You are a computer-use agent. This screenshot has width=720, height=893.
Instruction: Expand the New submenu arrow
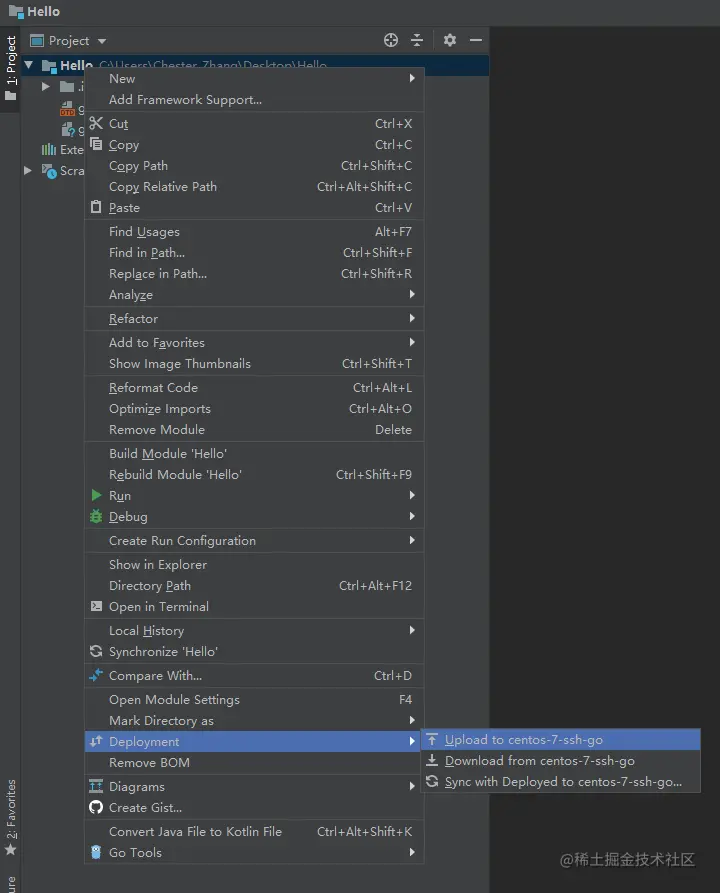point(412,78)
